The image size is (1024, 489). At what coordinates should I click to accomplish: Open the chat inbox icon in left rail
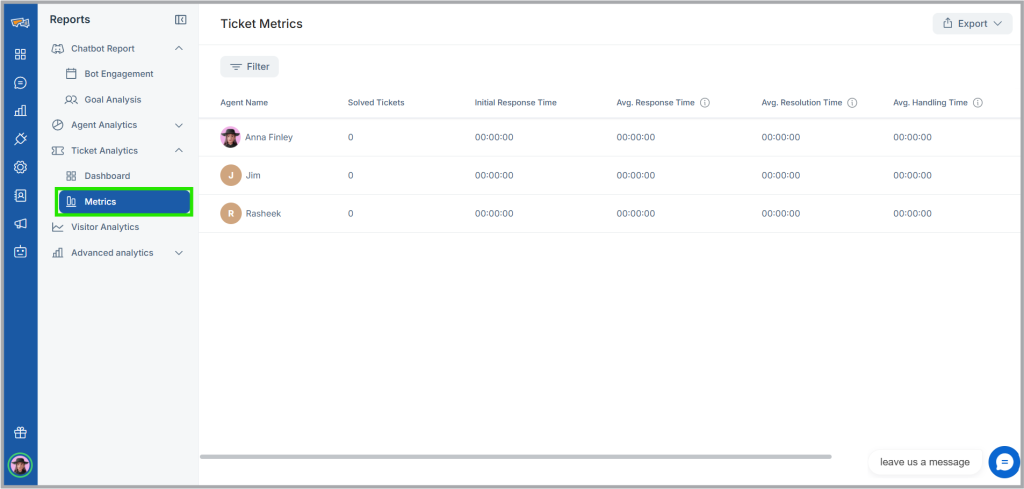coord(20,83)
